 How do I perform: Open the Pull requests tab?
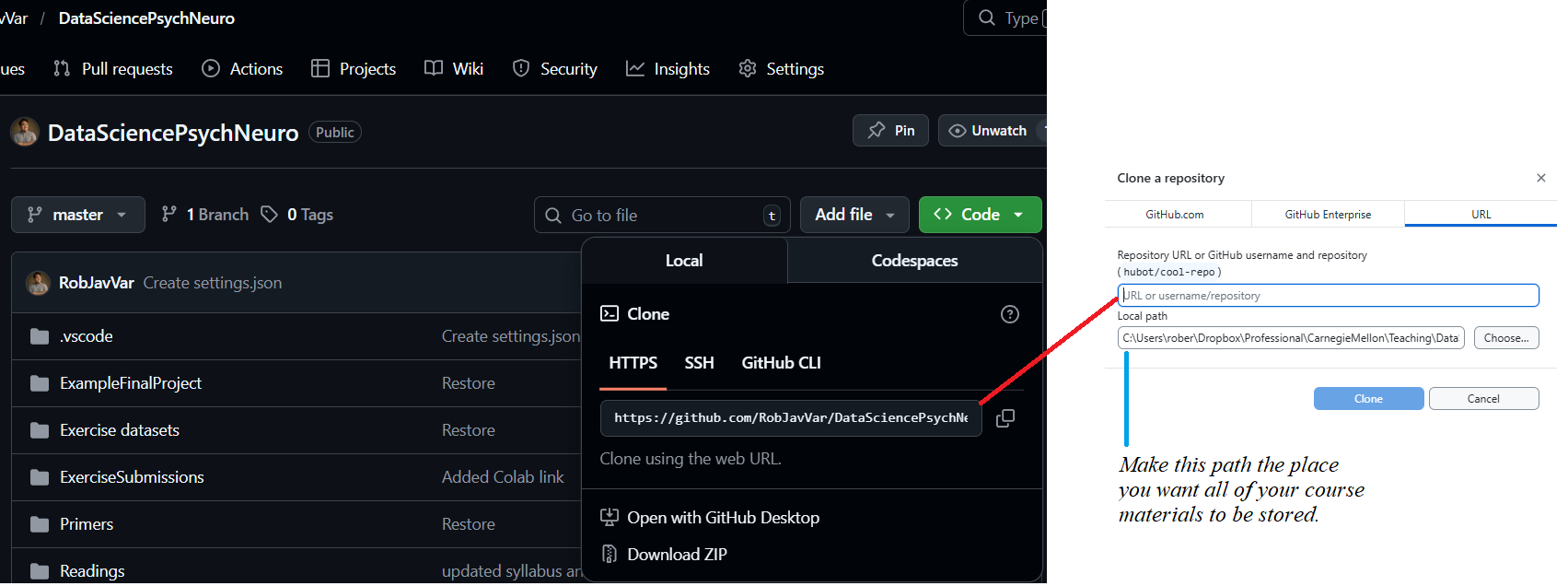coord(113,69)
